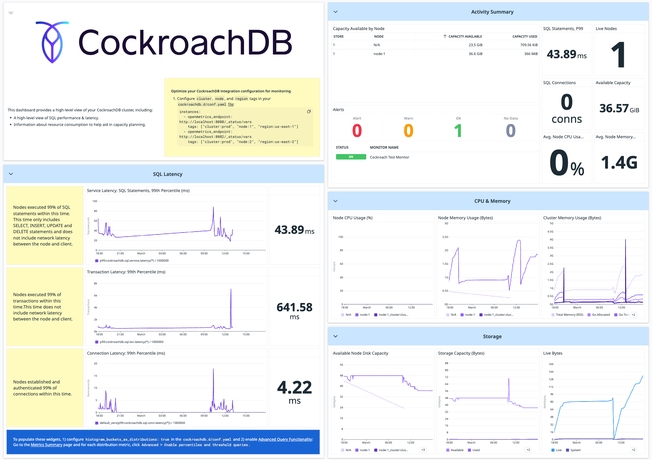Click the 43.89 ms value in SQL Latency
This screenshot has height=460, width=652.
[x=294, y=230]
